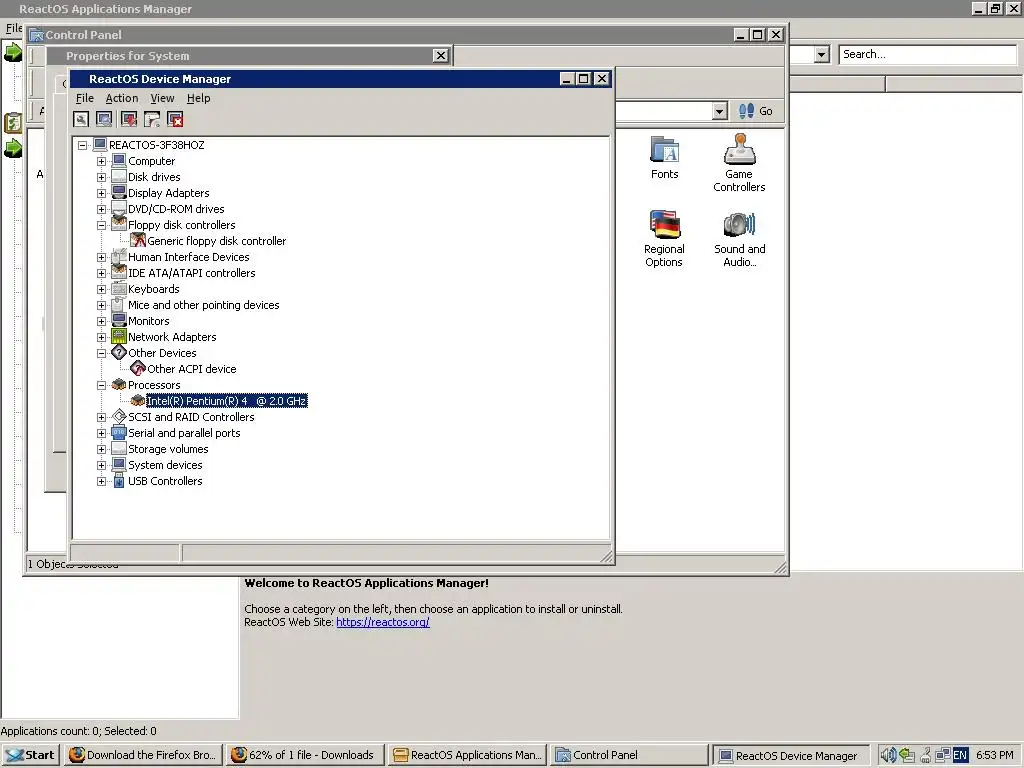Click the Update driver toolbar icon
This screenshot has height=768, width=1024.
pos(129,119)
